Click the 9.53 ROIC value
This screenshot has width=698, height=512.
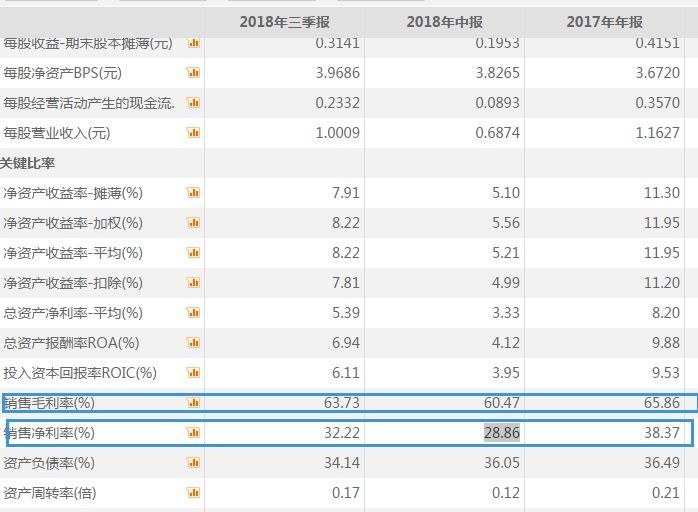[x=666, y=373]
